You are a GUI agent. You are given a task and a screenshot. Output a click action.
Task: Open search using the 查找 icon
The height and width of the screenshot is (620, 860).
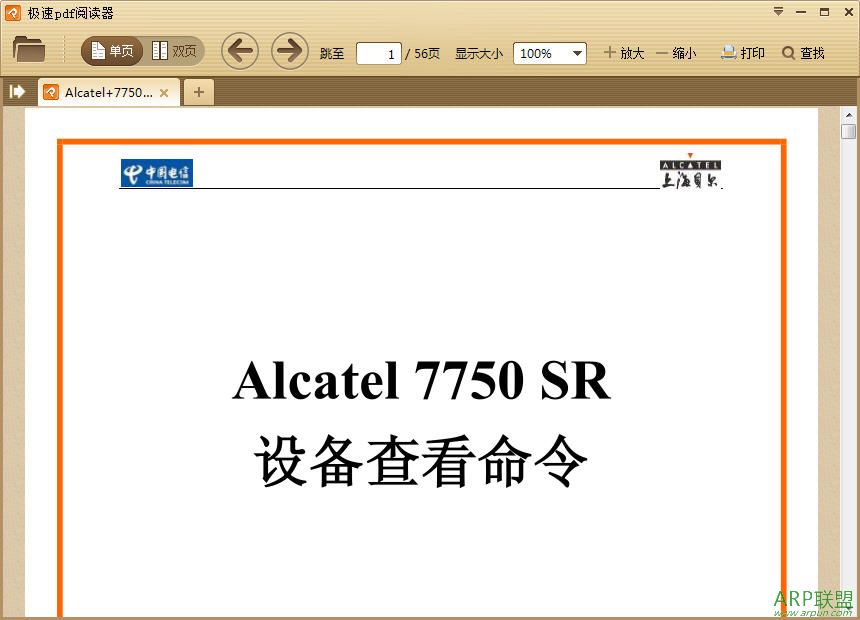(804, 52)
